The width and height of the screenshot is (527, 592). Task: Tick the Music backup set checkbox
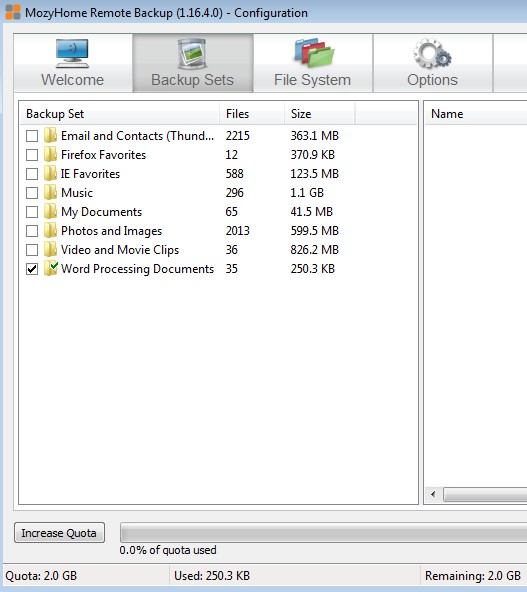32,193
